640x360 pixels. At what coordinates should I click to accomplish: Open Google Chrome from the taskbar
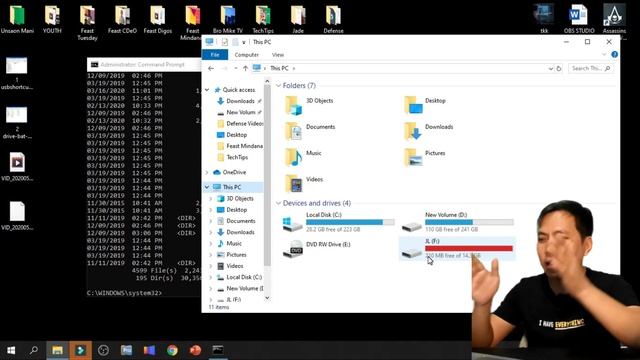(172, 350)
